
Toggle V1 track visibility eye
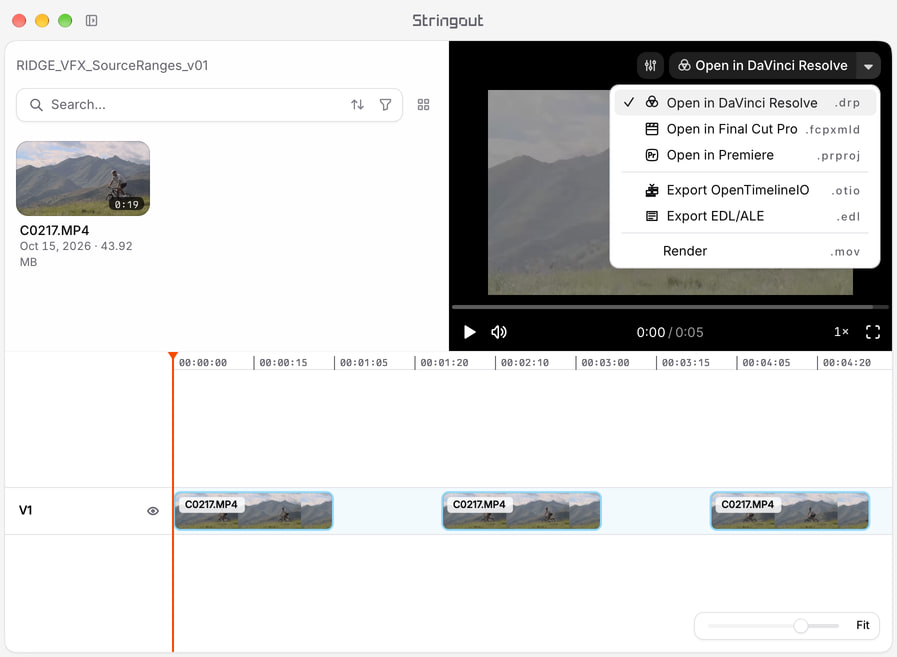tap(153, 511)
